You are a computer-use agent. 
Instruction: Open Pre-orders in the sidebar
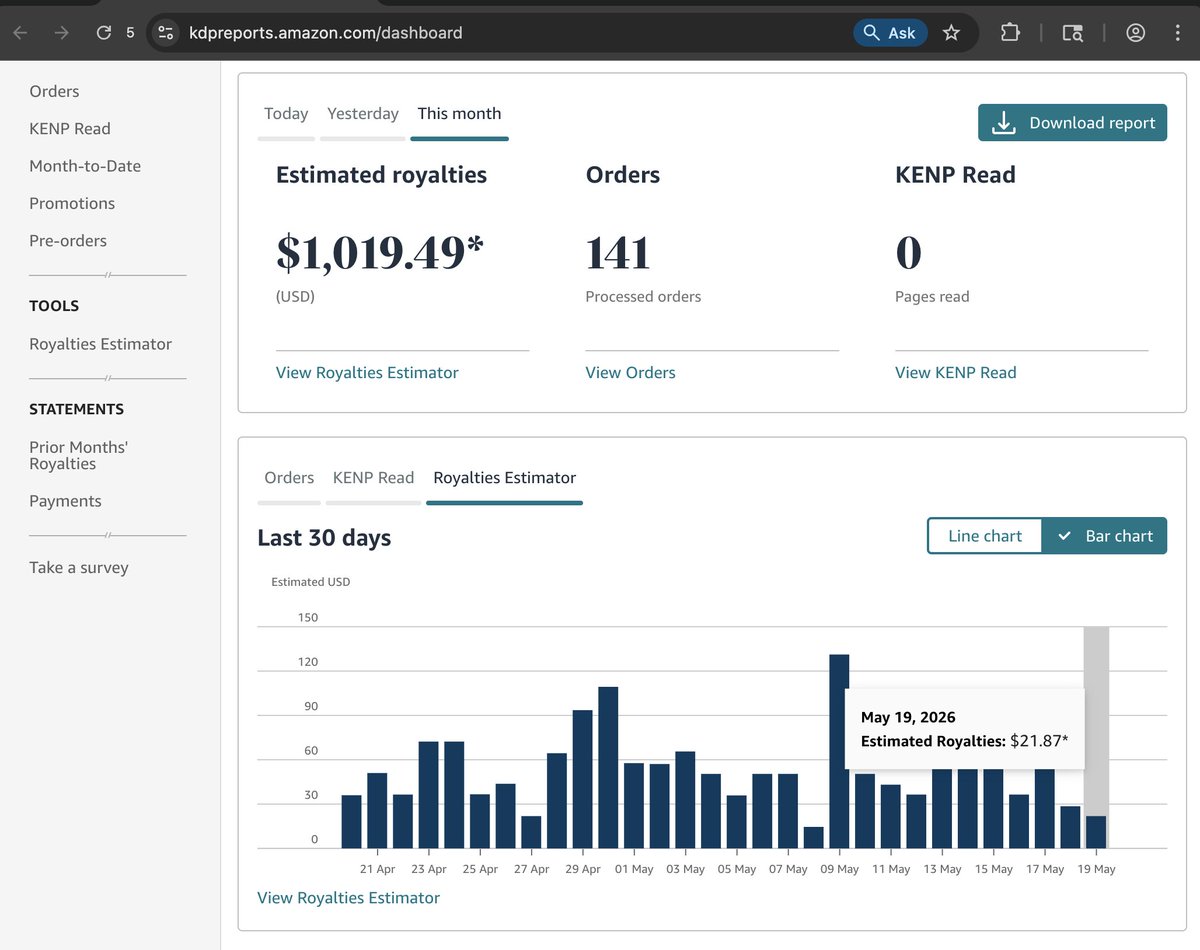pyautogui.click(x=68, y=240)
